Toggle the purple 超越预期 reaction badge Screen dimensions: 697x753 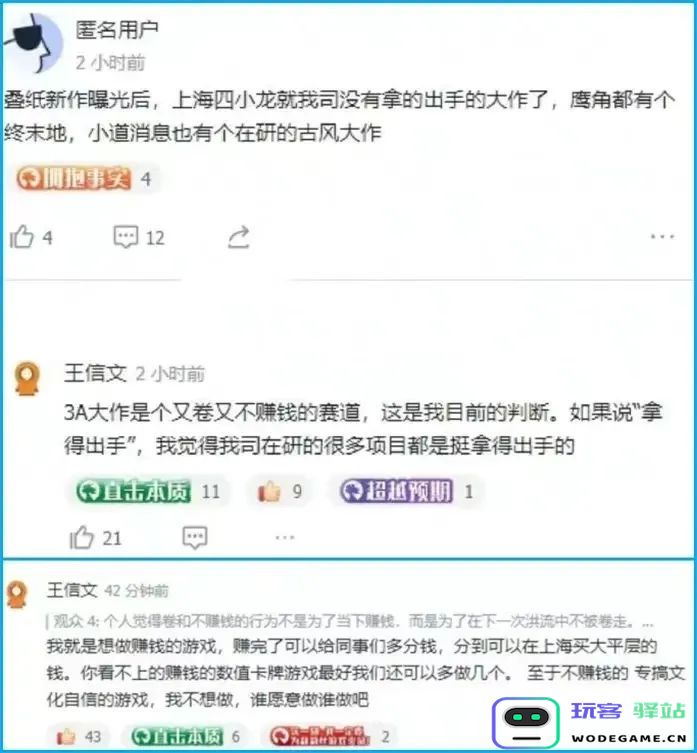[x=407, y=491]
